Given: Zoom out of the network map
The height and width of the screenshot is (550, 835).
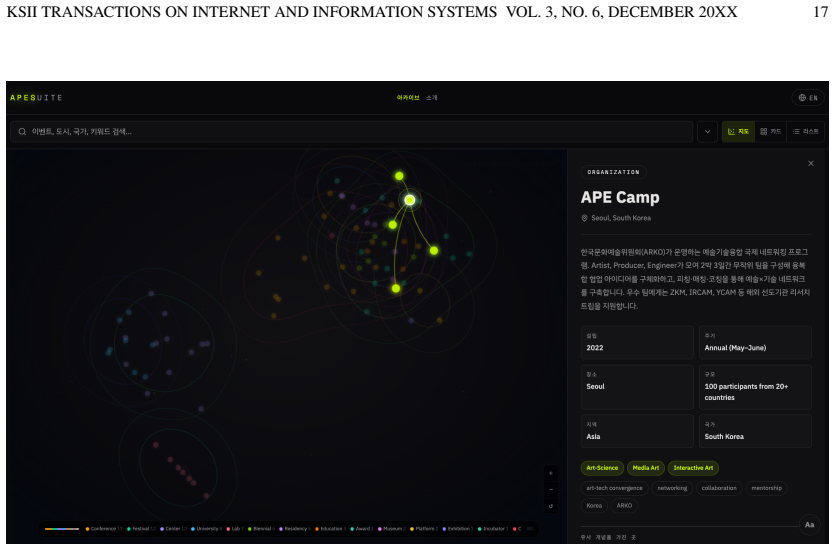Looking at the screenshot, I should (x=551, y=490).
